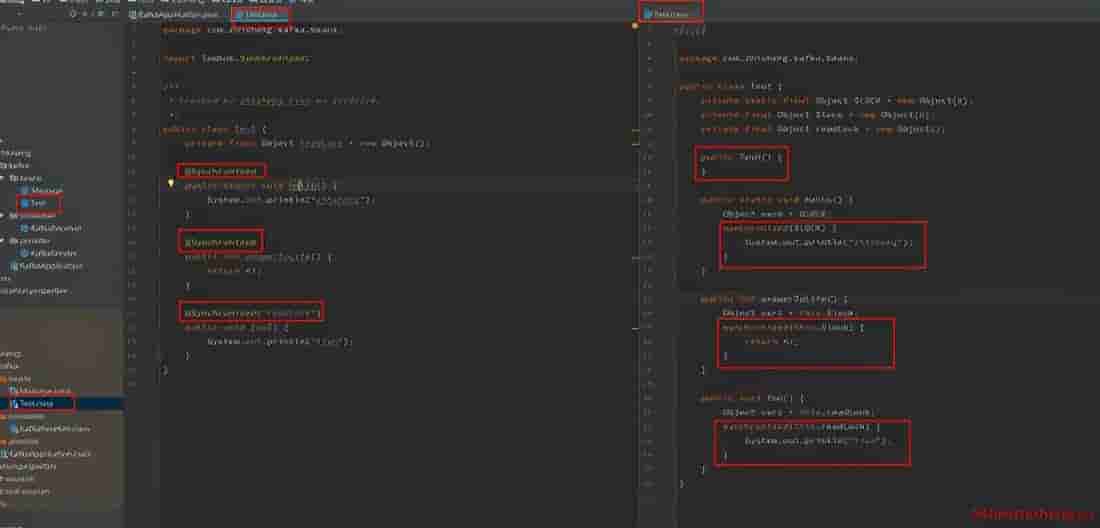This screenshot has height=528, width=1100.
Task: Open the KafkaSender class in the provider package
Action: click(50, 253)
